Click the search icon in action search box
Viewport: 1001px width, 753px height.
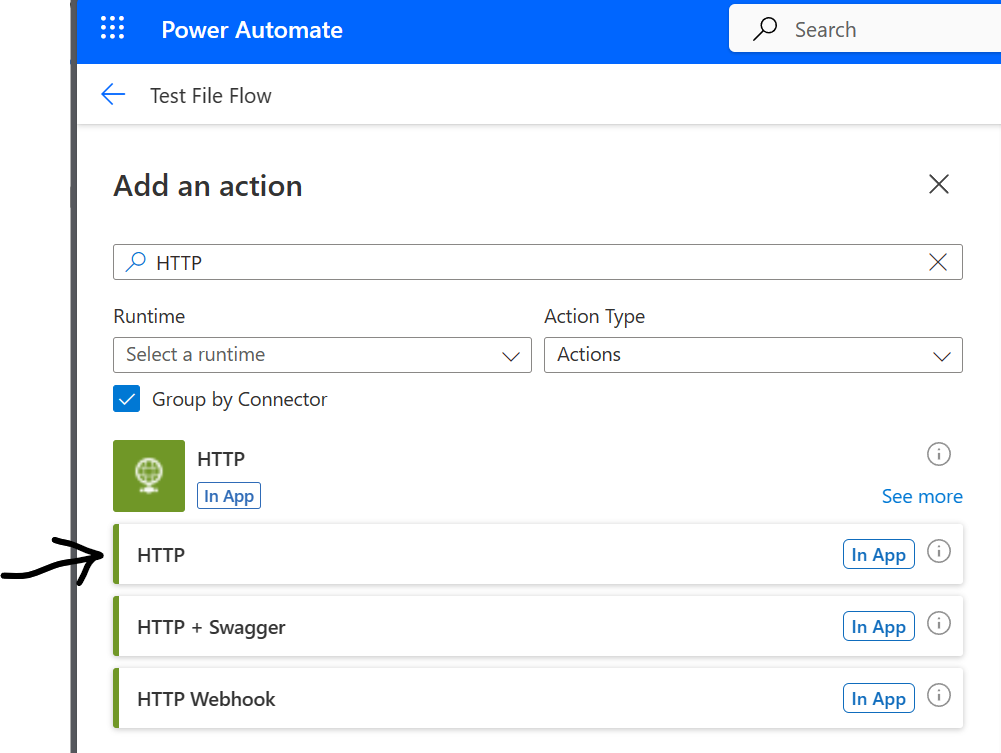(x=135, y=262)
